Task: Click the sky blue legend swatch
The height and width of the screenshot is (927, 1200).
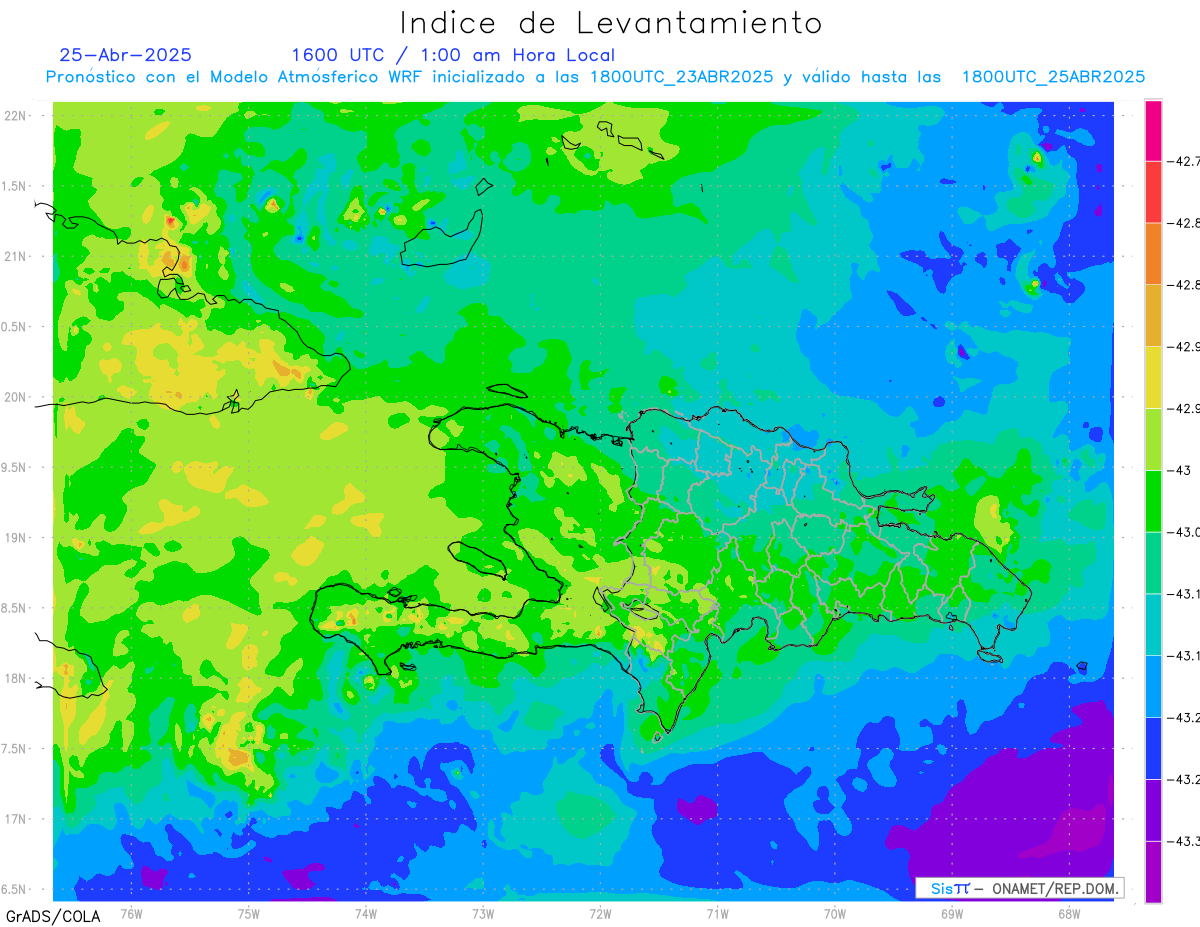Action: [1153, 685]
